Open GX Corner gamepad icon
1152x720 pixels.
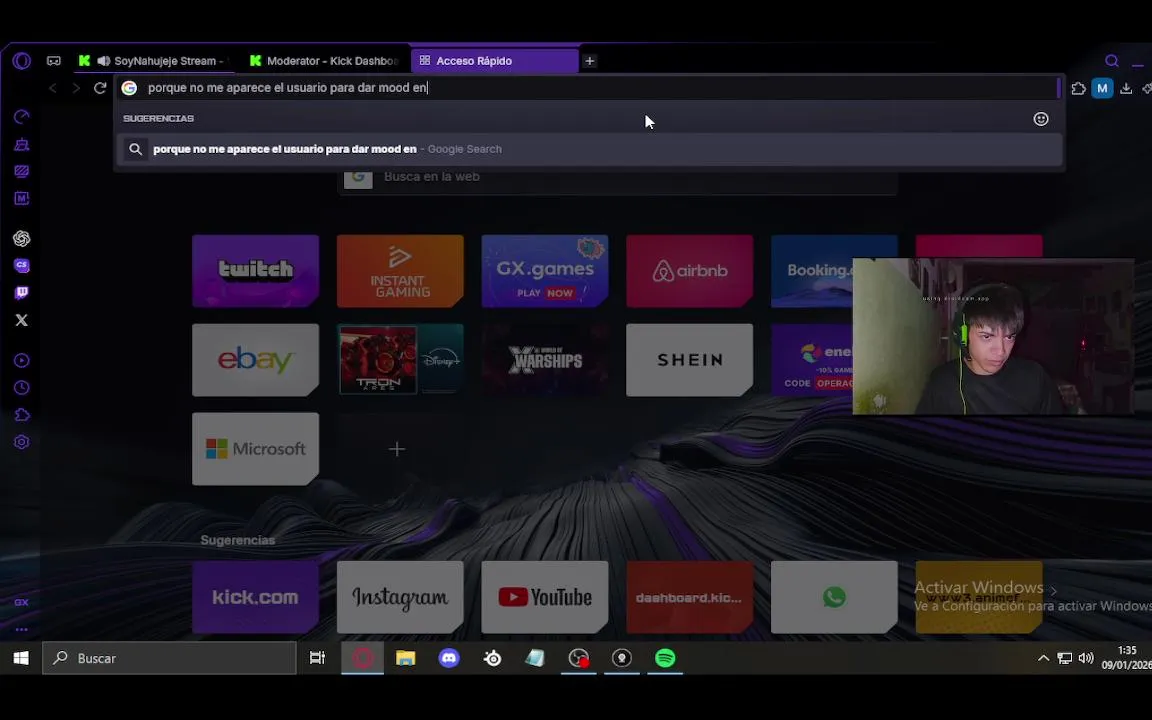tap(54, 61)
